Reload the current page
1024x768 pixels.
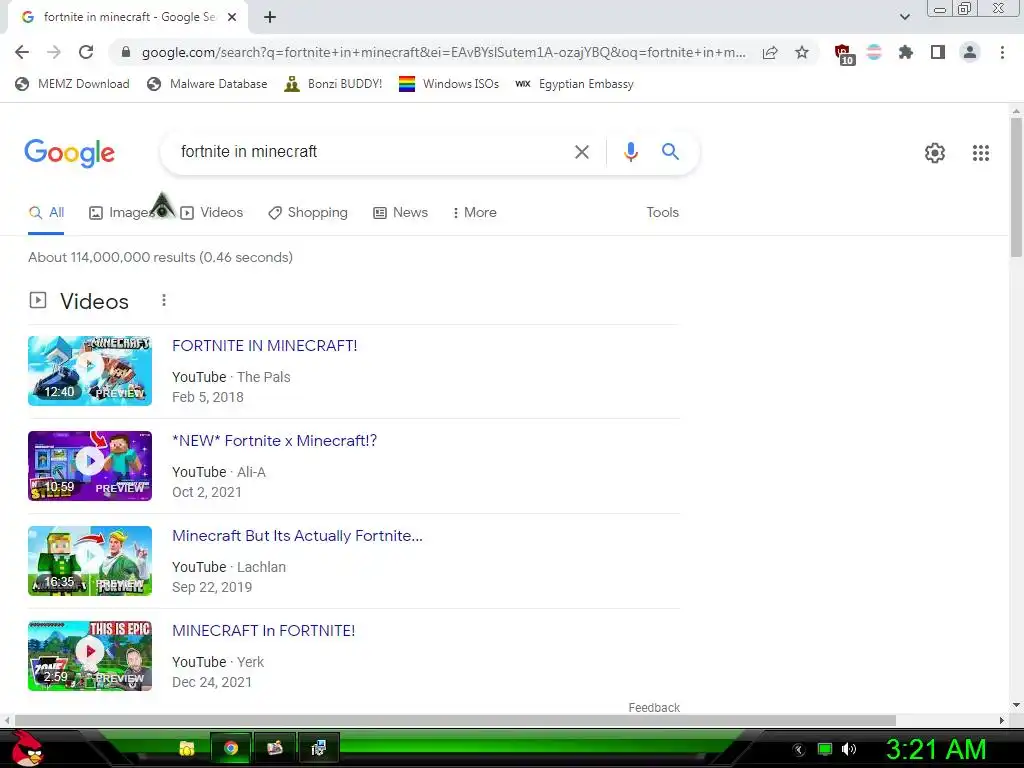[86, 52]
